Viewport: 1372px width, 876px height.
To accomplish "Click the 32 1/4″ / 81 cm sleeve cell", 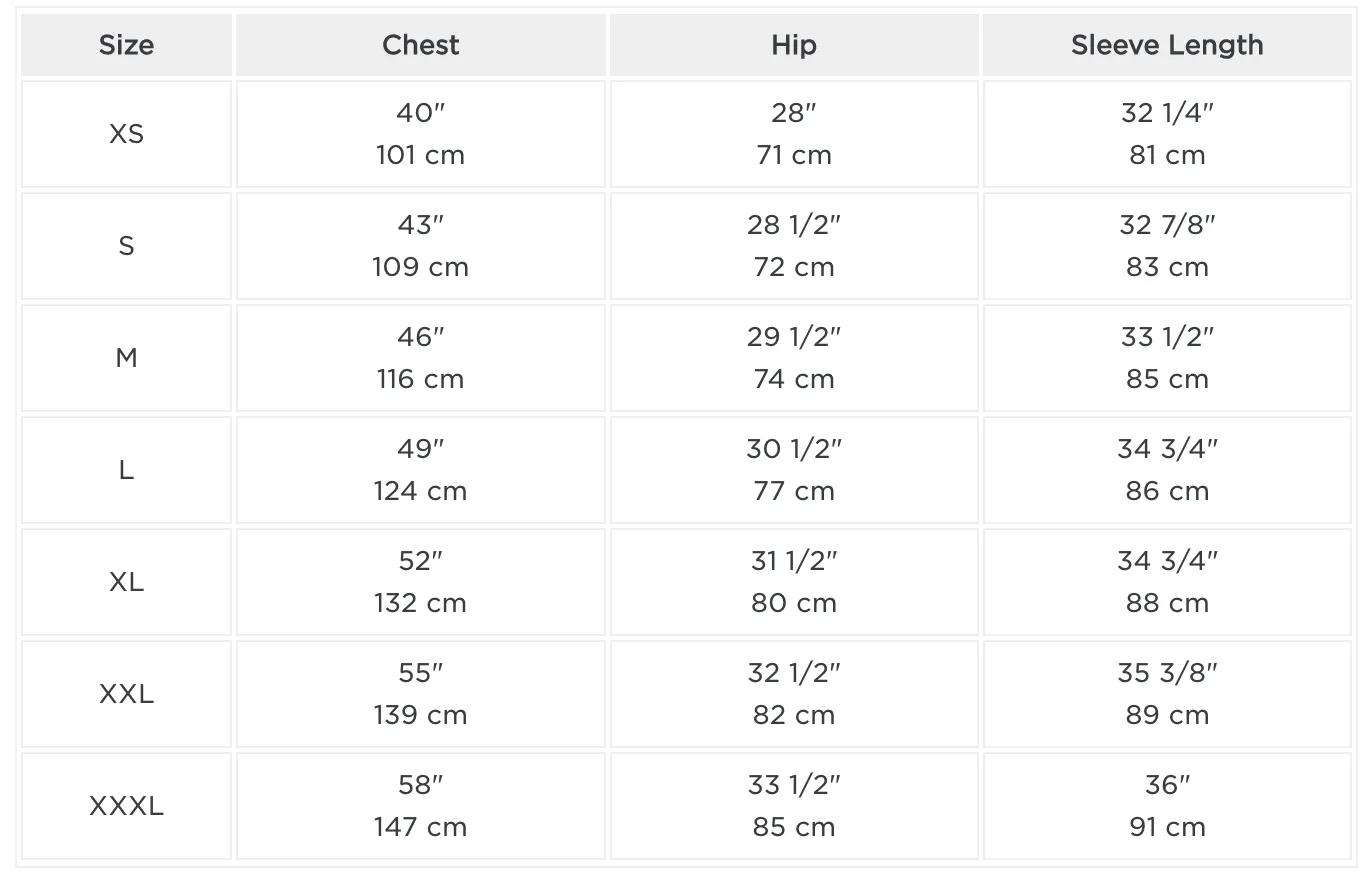I will click(1167, 134).
